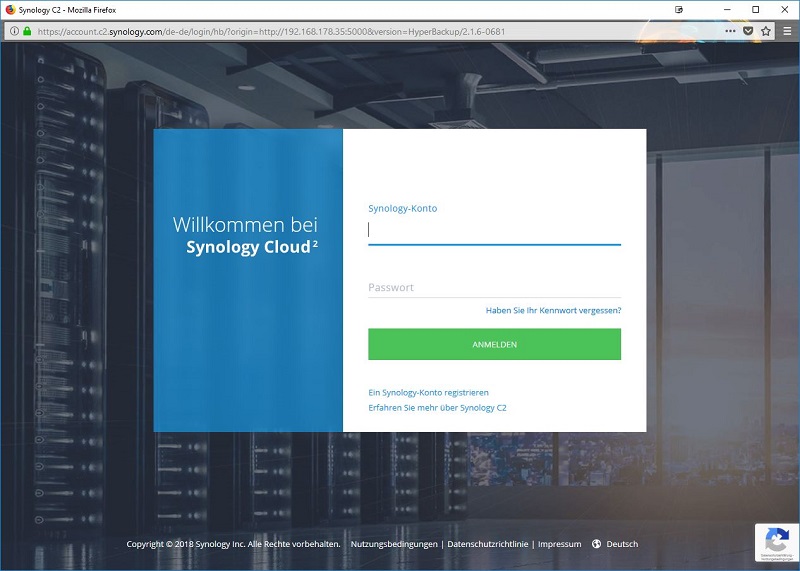Screen dimensions: 800x571
Task: Maximize the Firefox window
Action: click(x=756, y=10)
